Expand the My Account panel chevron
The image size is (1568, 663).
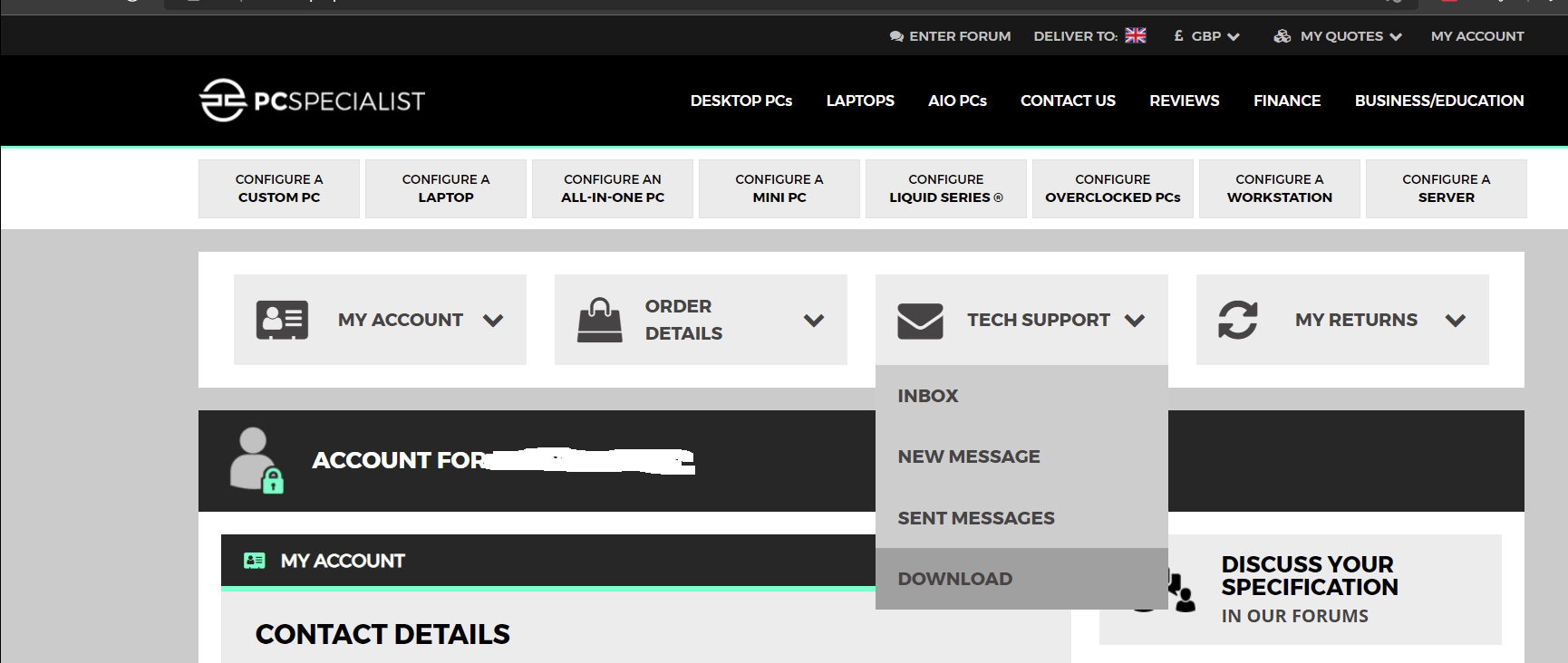[493, 320]
